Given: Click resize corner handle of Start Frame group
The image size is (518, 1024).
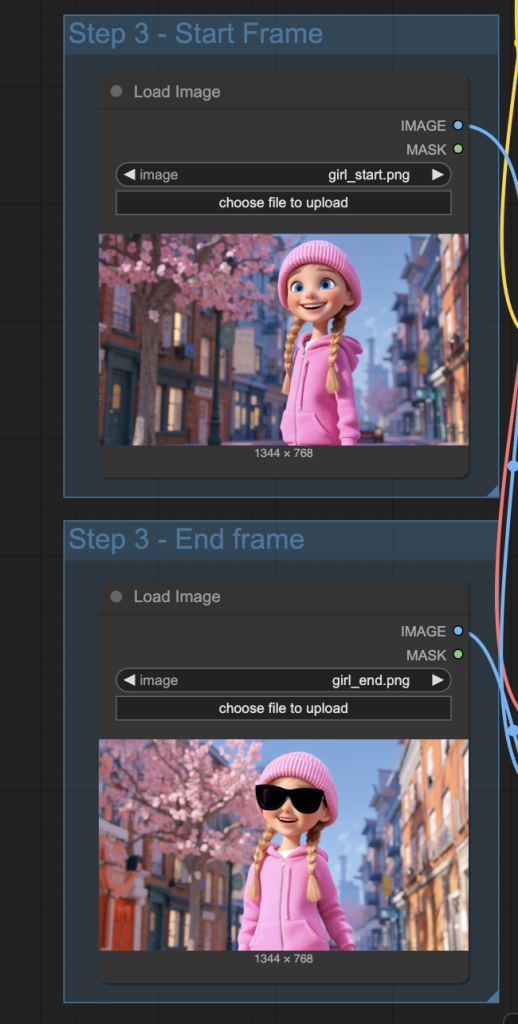Looking at the screenshot, I should coord(493,491).
